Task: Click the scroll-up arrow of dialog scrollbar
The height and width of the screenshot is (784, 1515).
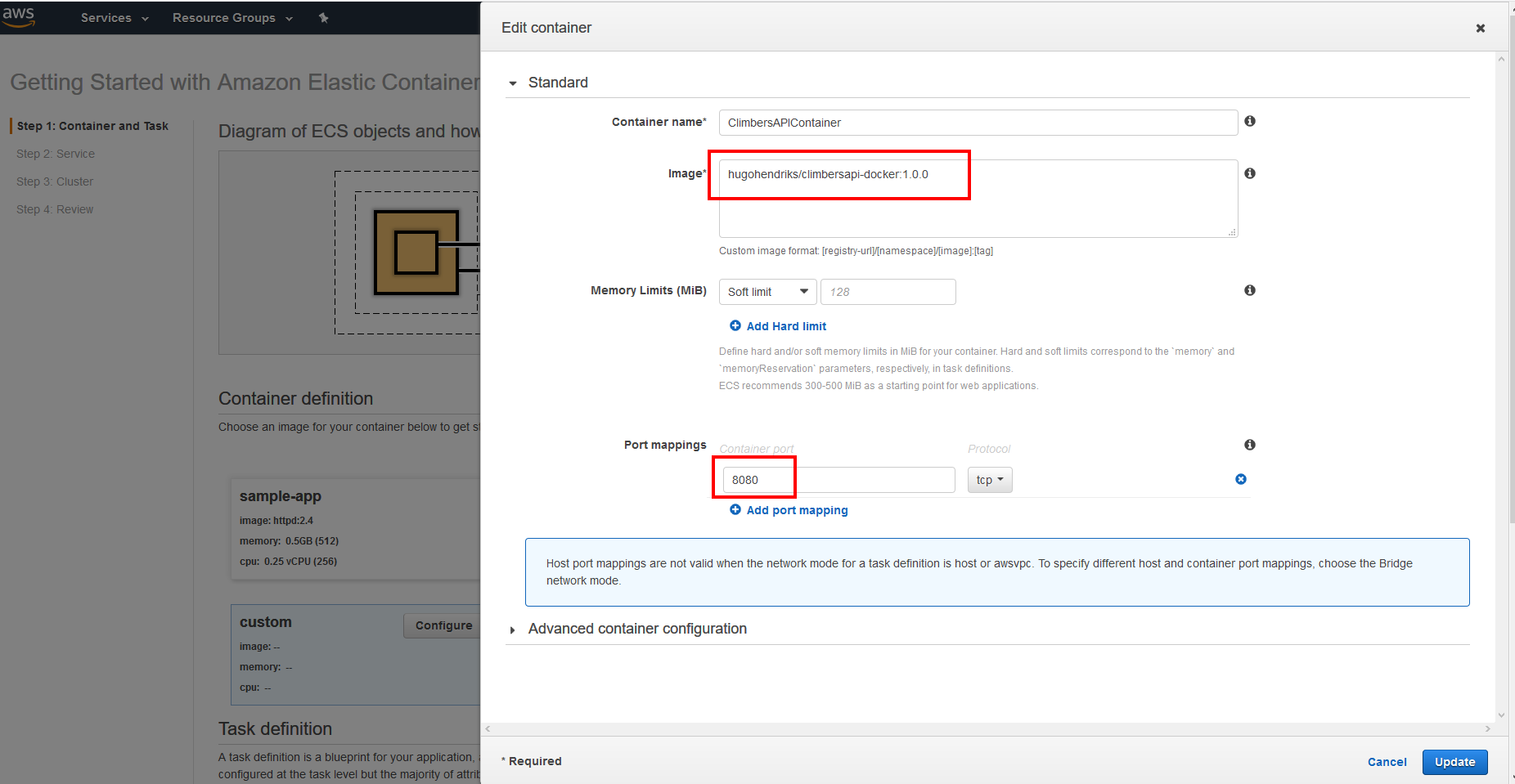Action: [1501, 59]
